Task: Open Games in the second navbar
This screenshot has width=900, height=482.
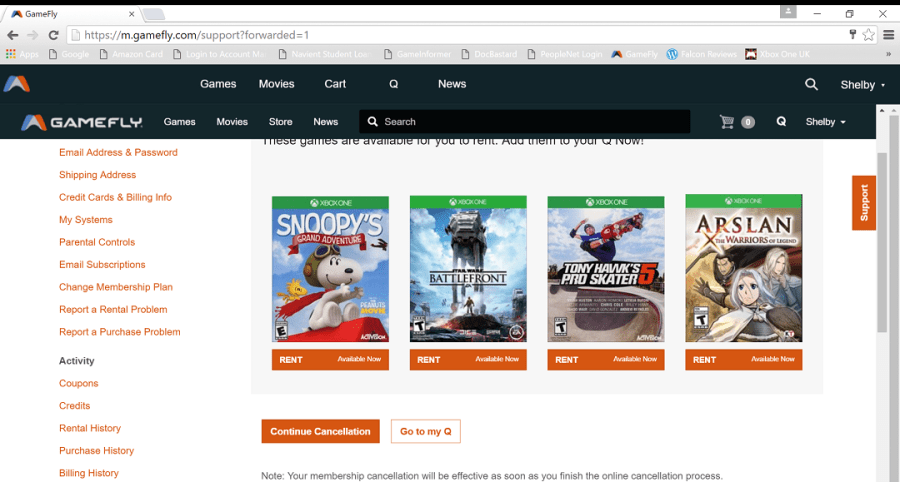Action: pos(179,122)
